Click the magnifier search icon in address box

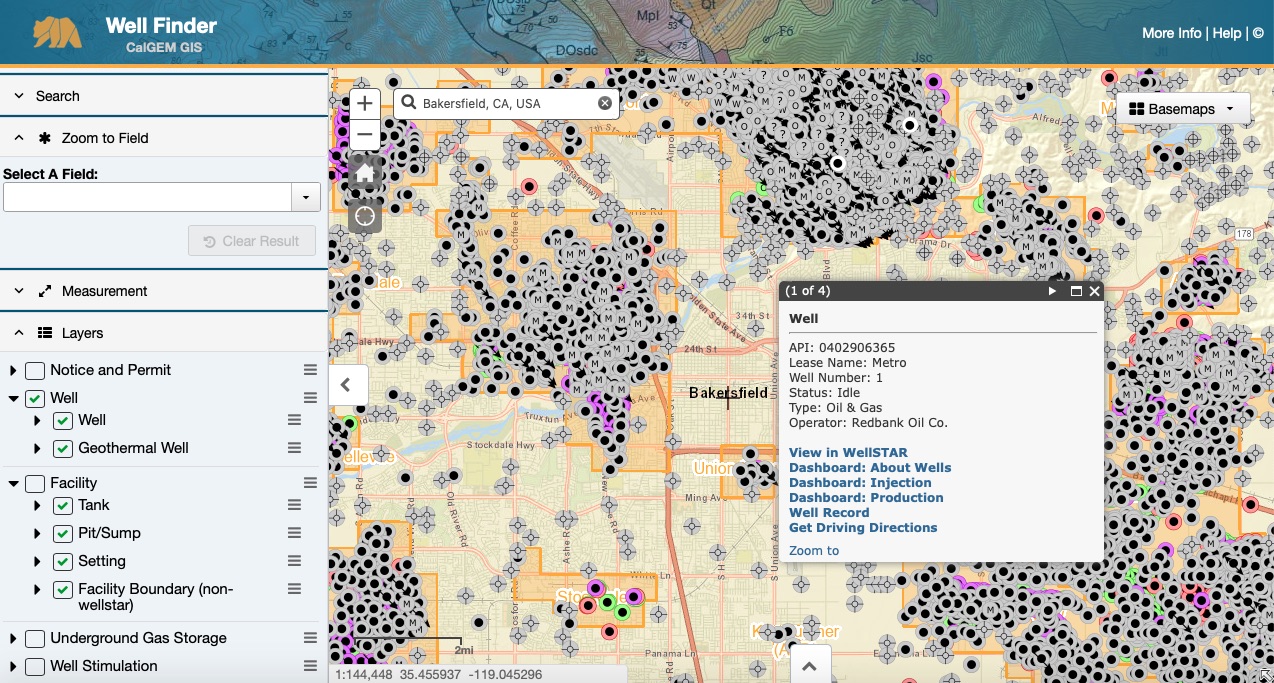(409, 103)
